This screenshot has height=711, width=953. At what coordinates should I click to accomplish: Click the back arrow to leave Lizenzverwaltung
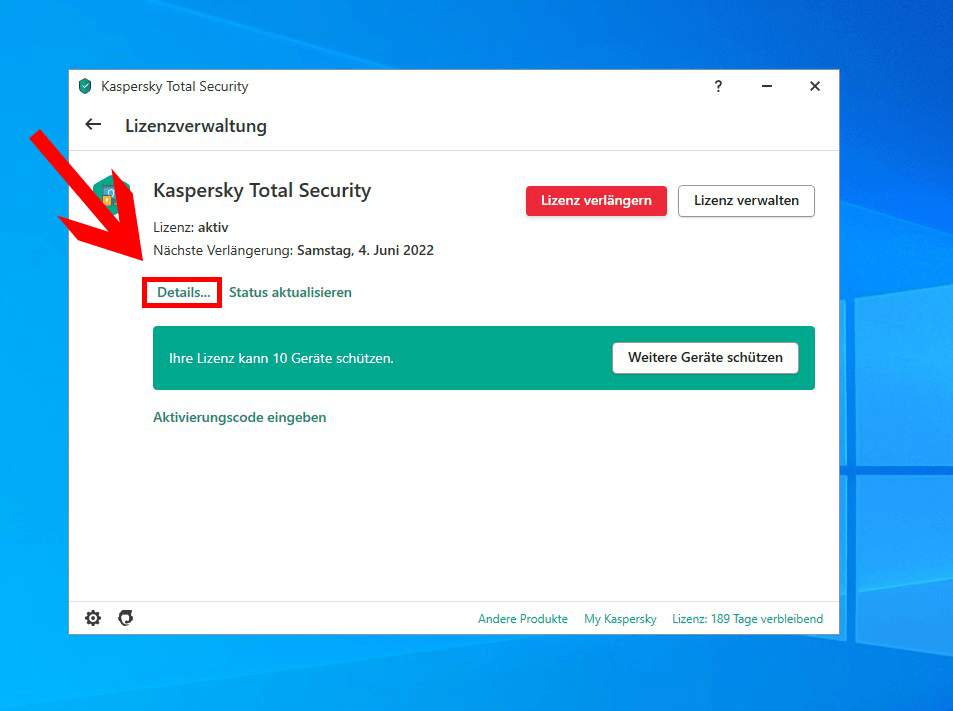(93, 124)
